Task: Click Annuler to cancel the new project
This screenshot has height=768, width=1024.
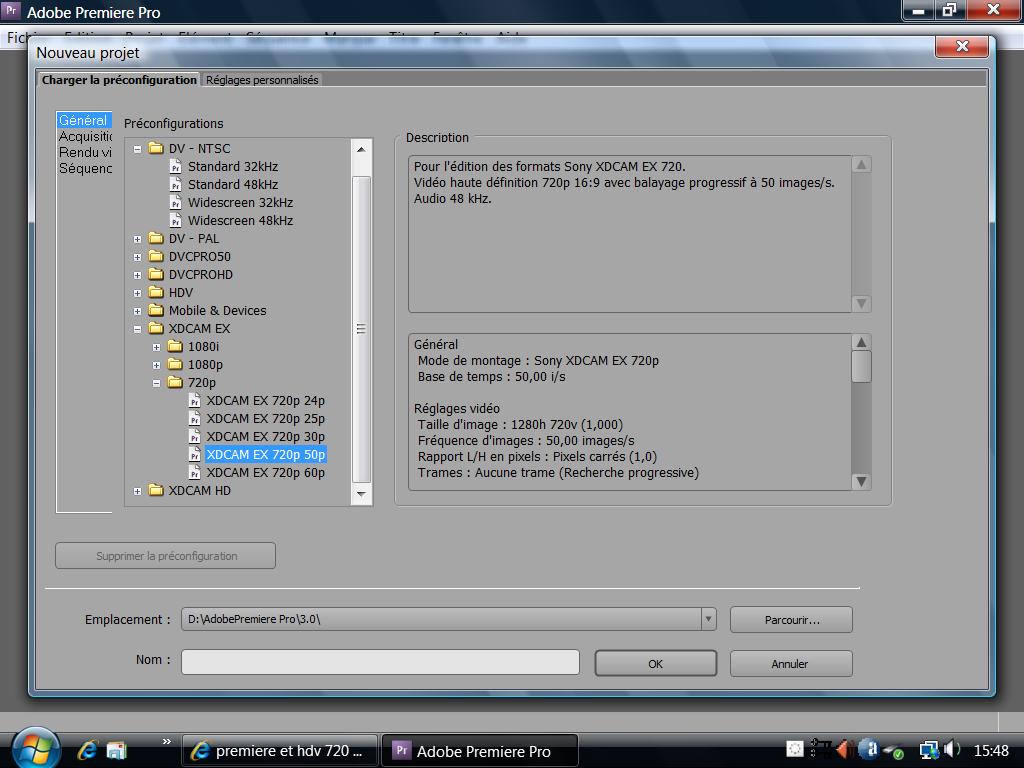Action: click(791, 664)
